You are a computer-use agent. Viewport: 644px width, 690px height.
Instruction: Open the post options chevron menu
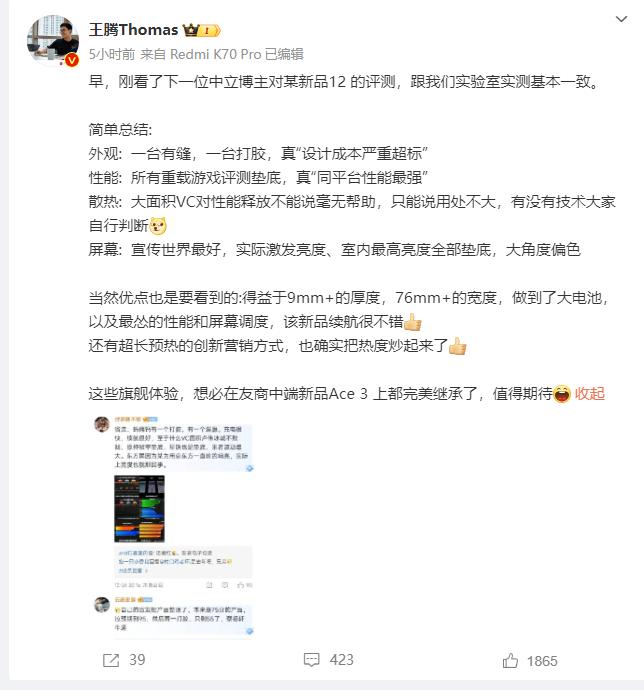click(x=621, y=19)
